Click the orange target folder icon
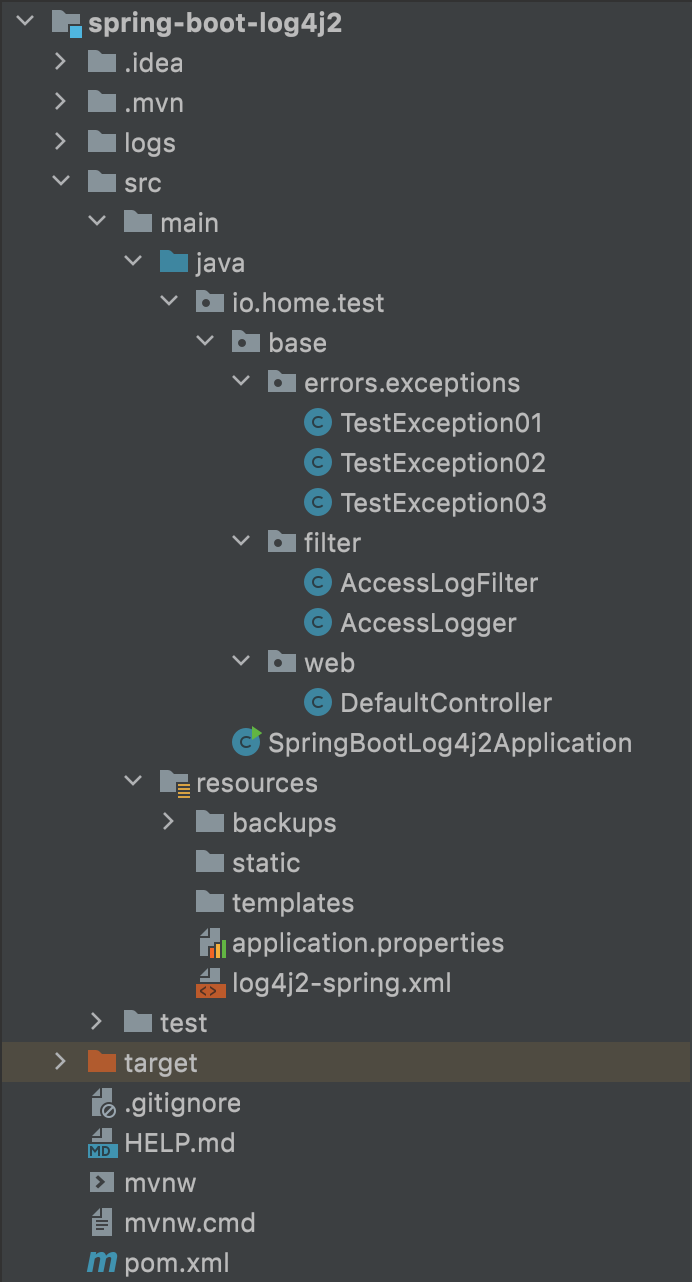Screen dimensions: 692x1282 pos(102,1062)
